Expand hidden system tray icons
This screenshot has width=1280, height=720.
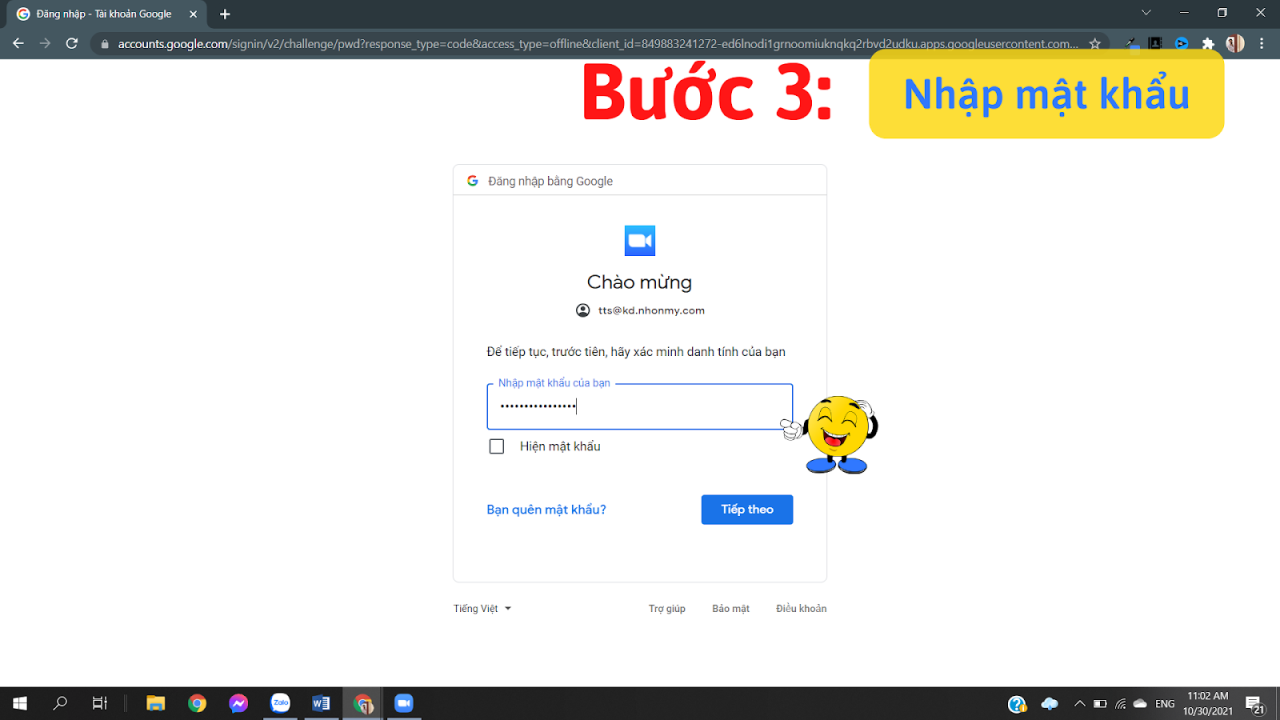pyautogui.click(x=1079, y=703)
